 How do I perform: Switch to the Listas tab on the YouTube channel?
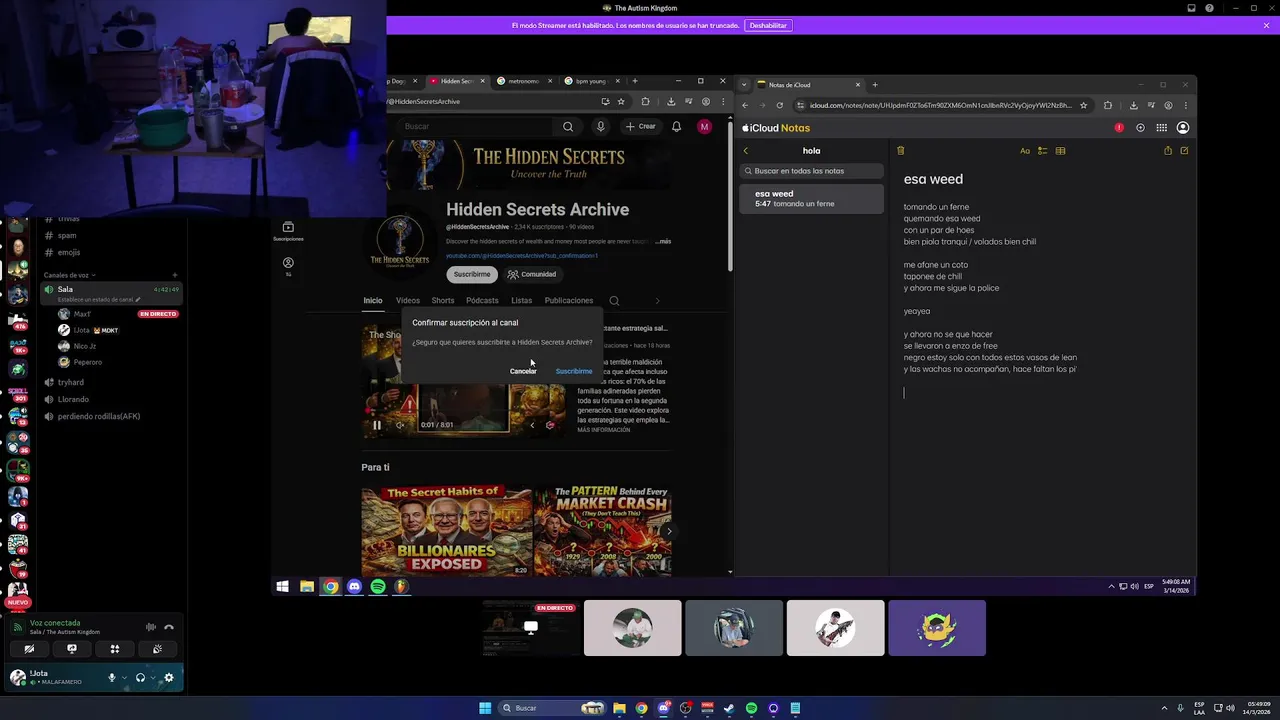(x=521, y=300)
